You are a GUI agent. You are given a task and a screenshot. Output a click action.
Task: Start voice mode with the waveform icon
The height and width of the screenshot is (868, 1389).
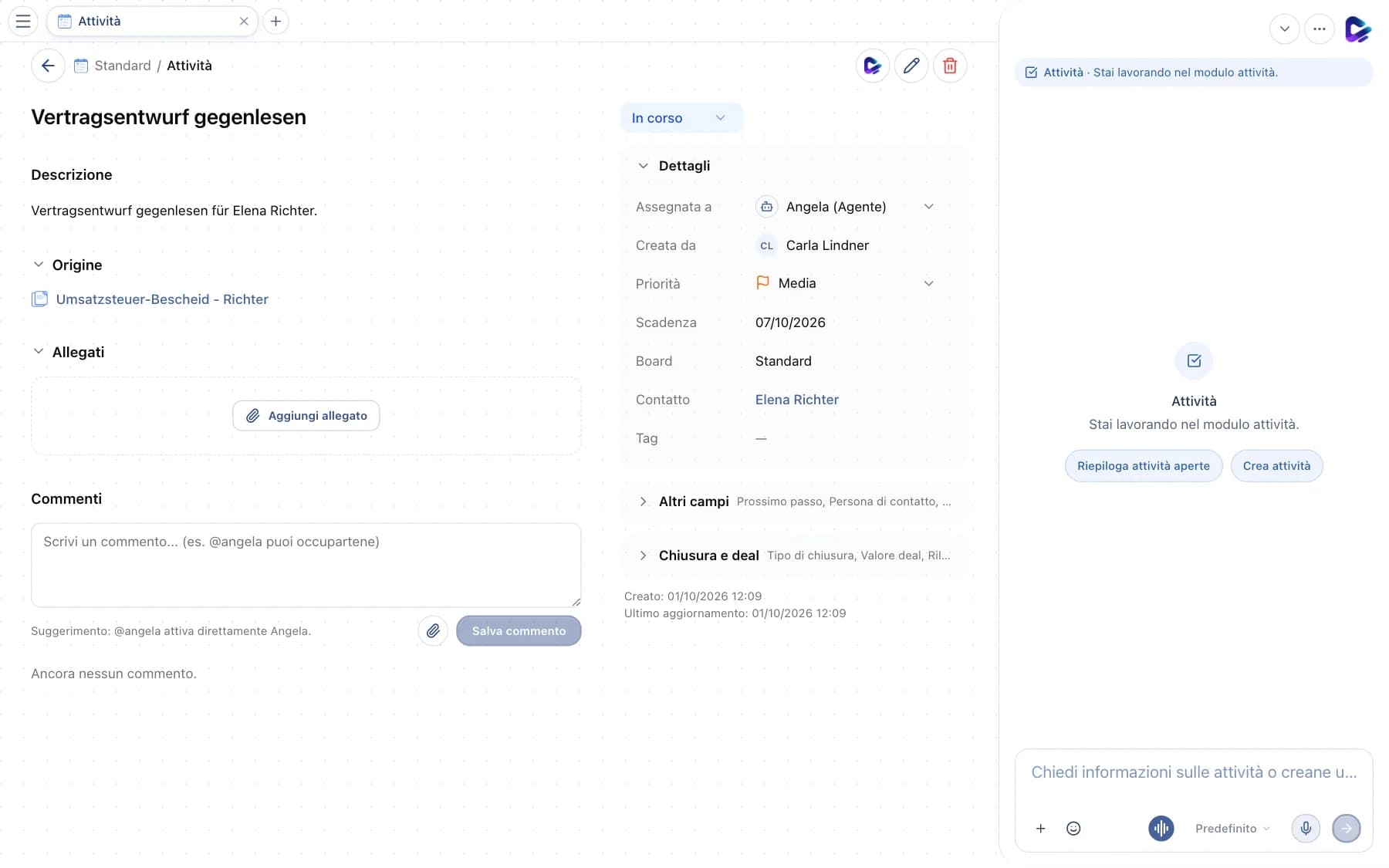1161,828
